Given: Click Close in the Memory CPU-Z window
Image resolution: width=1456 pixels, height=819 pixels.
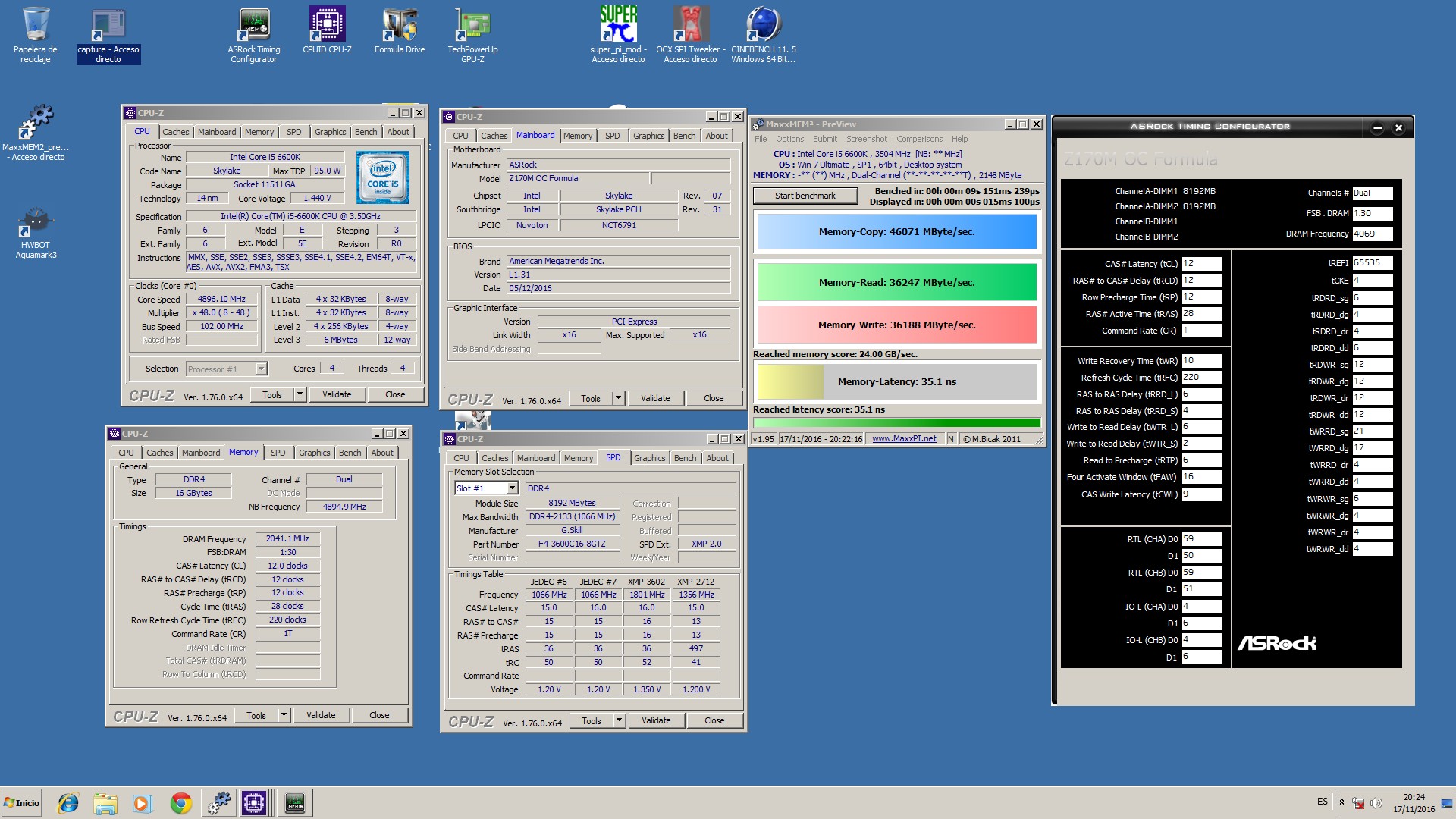Looking at the screenshot, I should [379, 715].
